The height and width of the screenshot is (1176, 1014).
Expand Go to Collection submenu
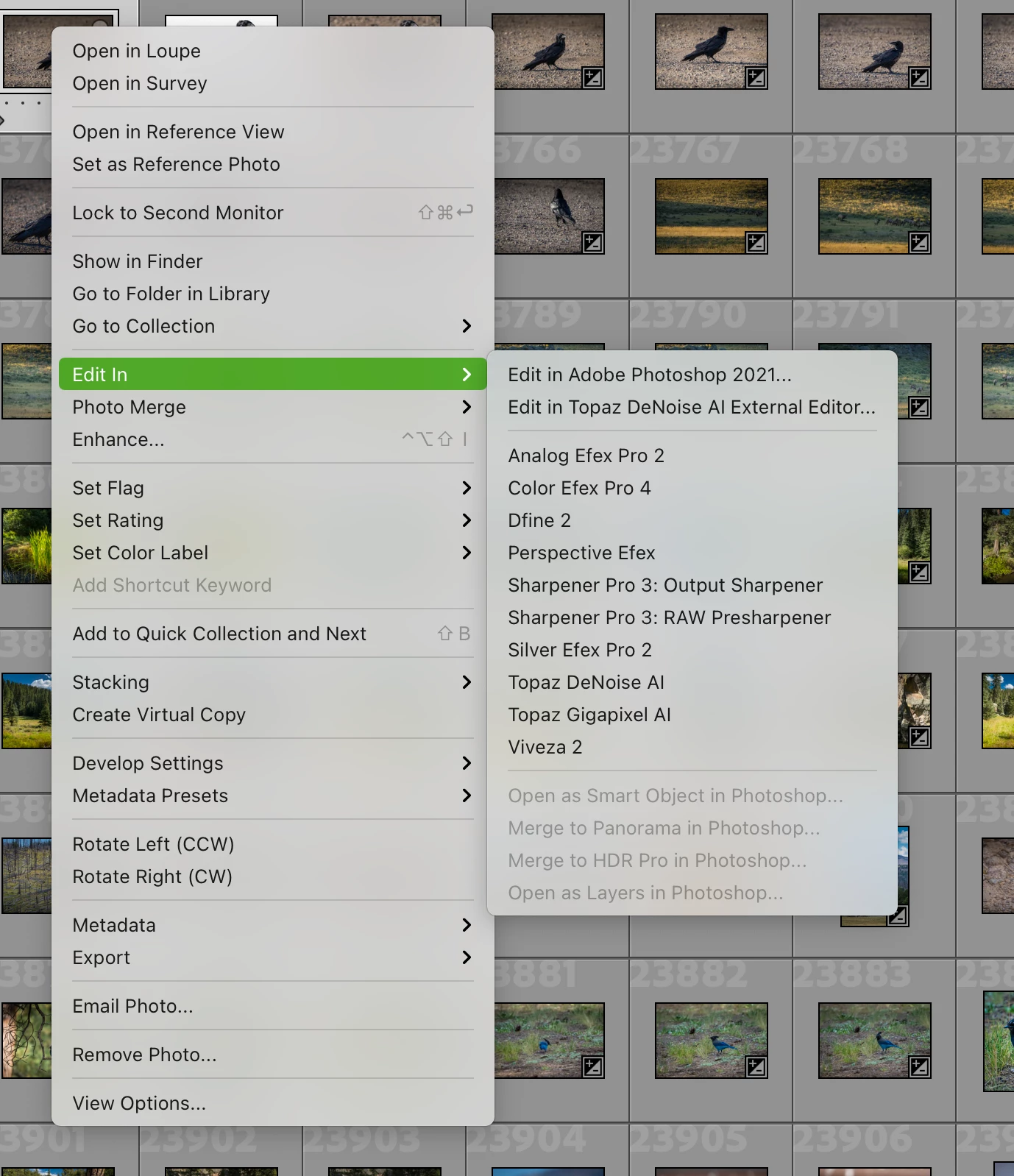[273, 326]
